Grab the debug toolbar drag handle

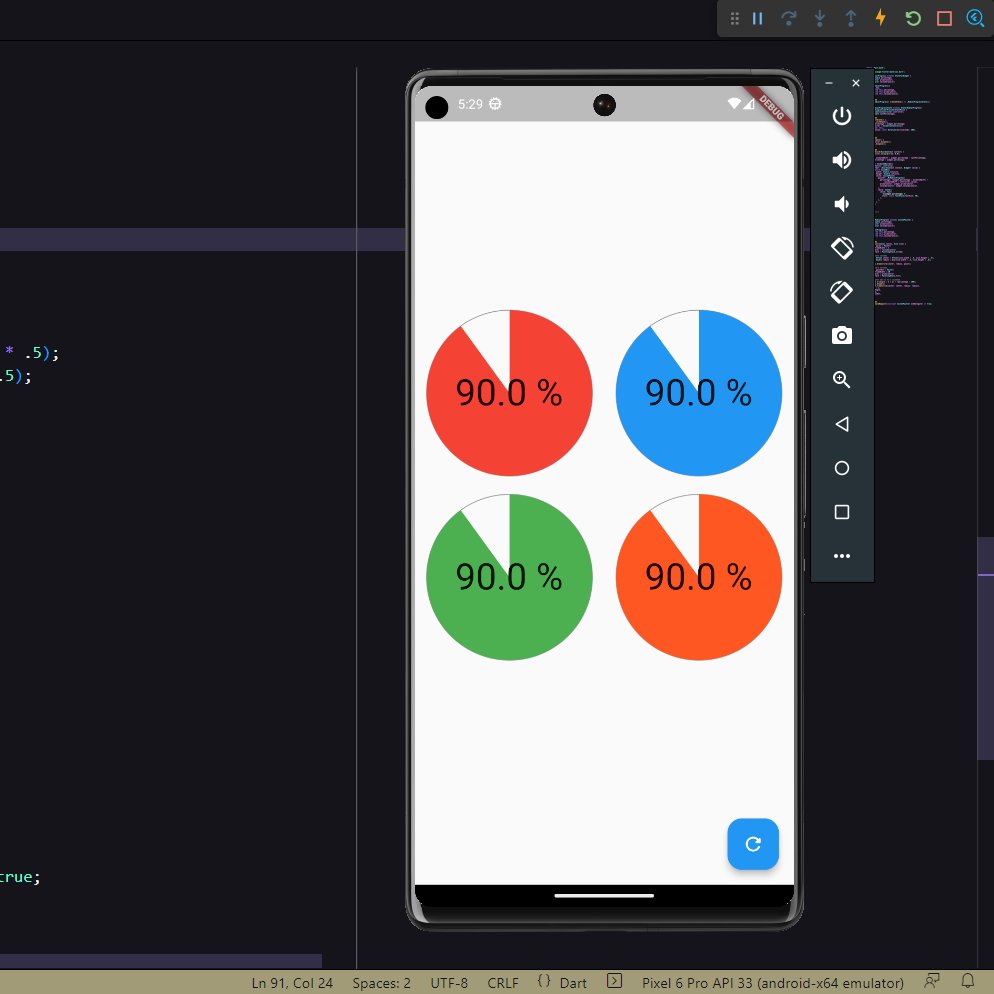[734, 18]
